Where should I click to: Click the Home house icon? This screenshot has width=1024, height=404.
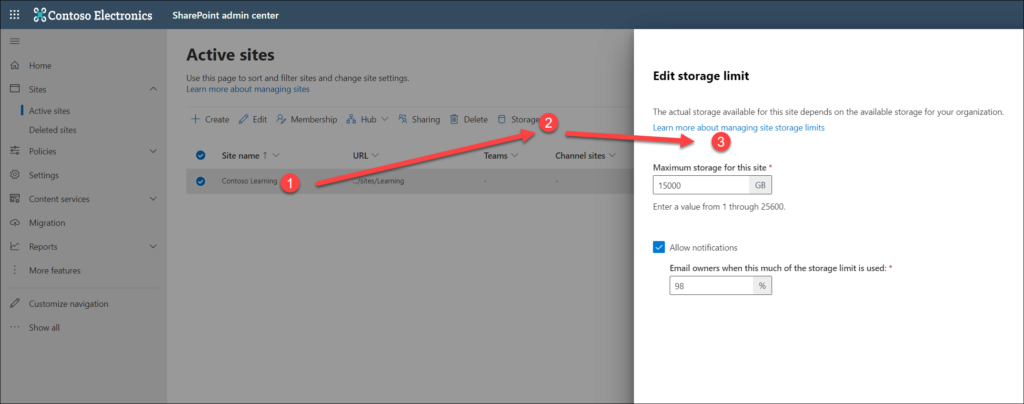tap(14, 65)
